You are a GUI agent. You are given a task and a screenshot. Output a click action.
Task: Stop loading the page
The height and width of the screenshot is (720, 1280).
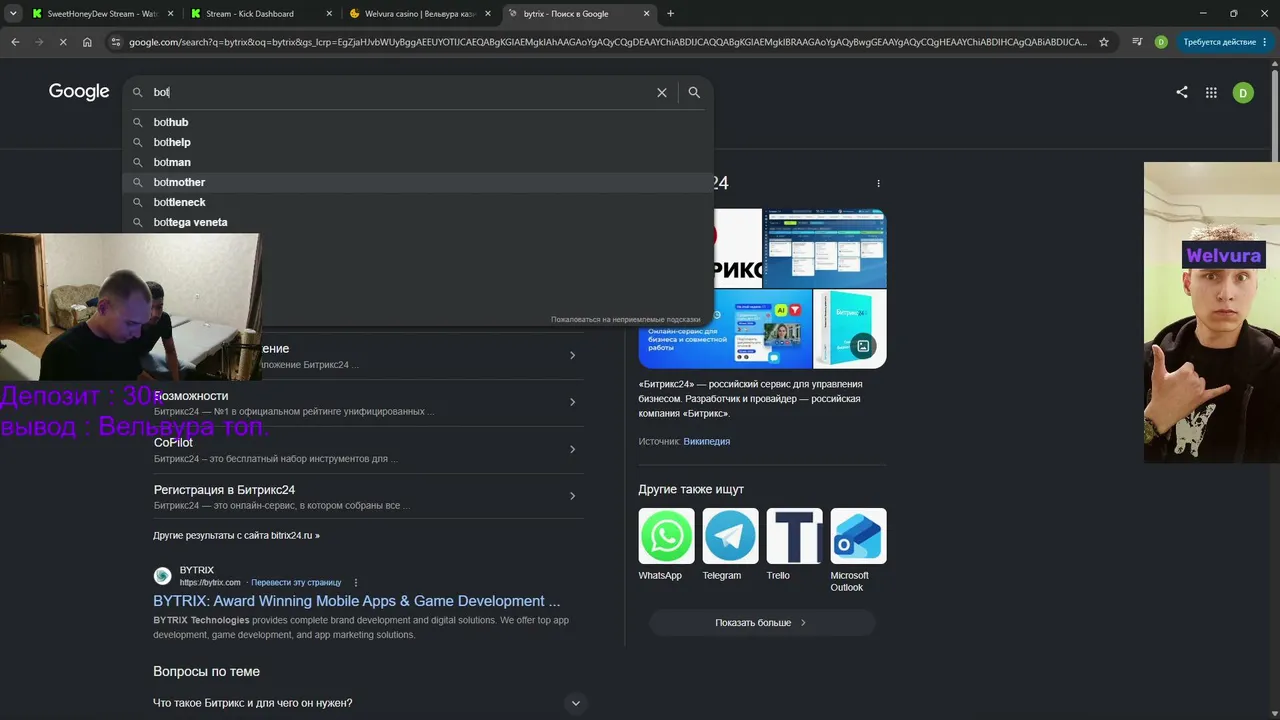tap(63, 42)
